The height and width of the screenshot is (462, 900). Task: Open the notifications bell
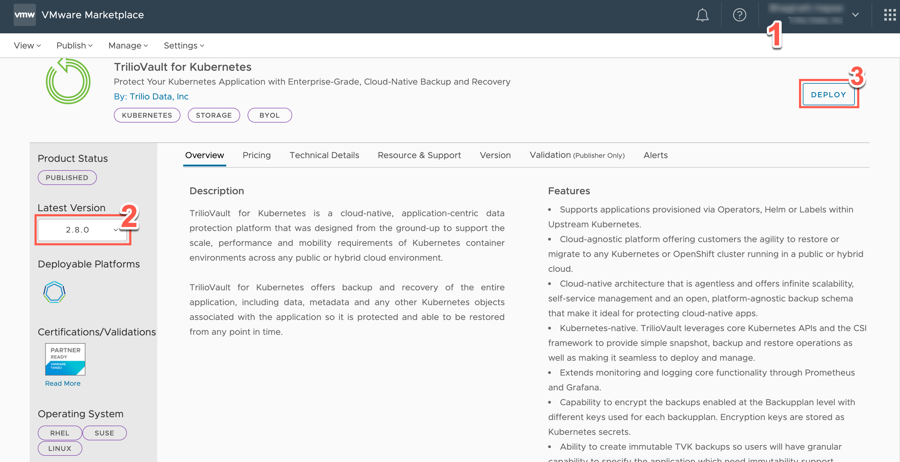coord(702,15)
